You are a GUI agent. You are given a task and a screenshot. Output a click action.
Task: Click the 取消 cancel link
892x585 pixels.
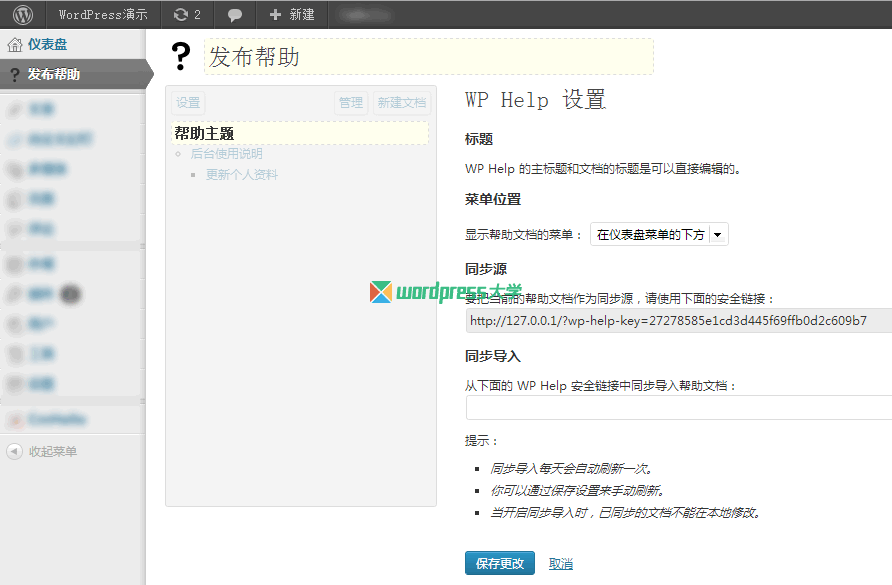[x=560, y=564]
